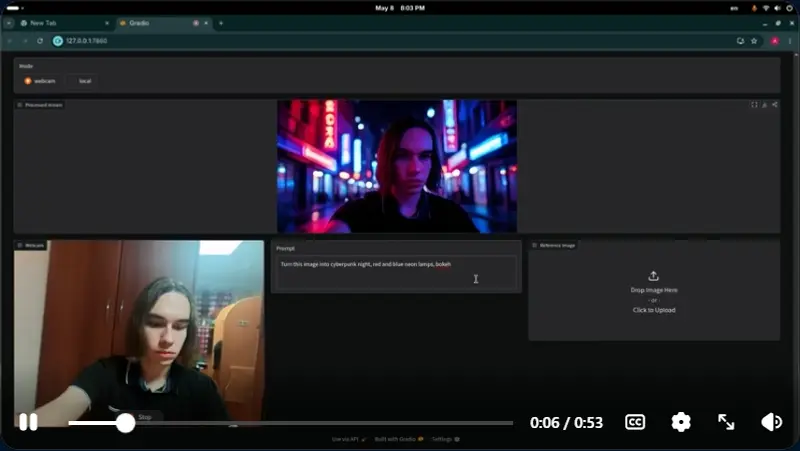
Task: Click into the Prompt text field
Action: pyautogui.click(x=396, y=272)
